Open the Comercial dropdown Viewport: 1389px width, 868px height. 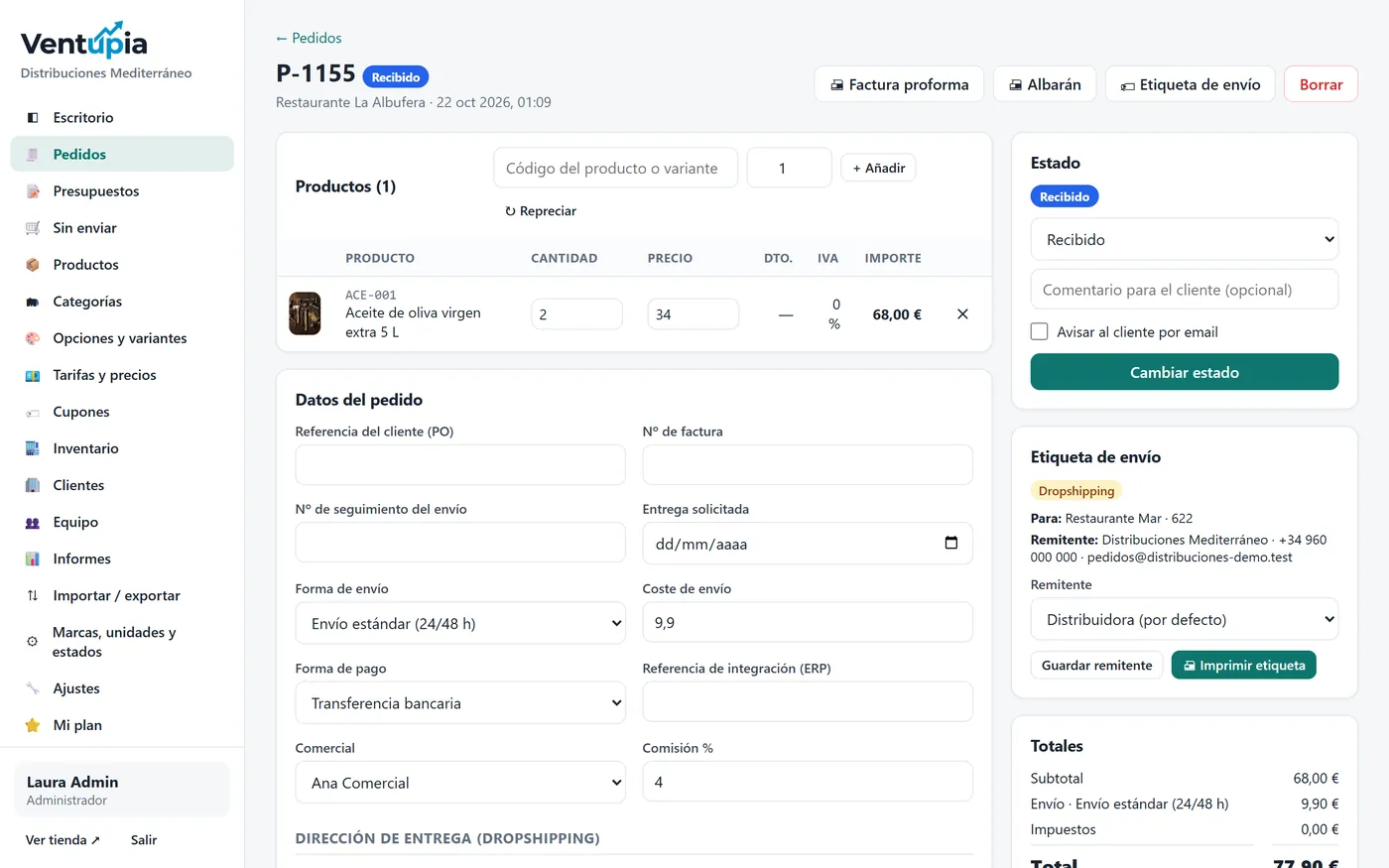pyautogui.click(x=460, y=782)
